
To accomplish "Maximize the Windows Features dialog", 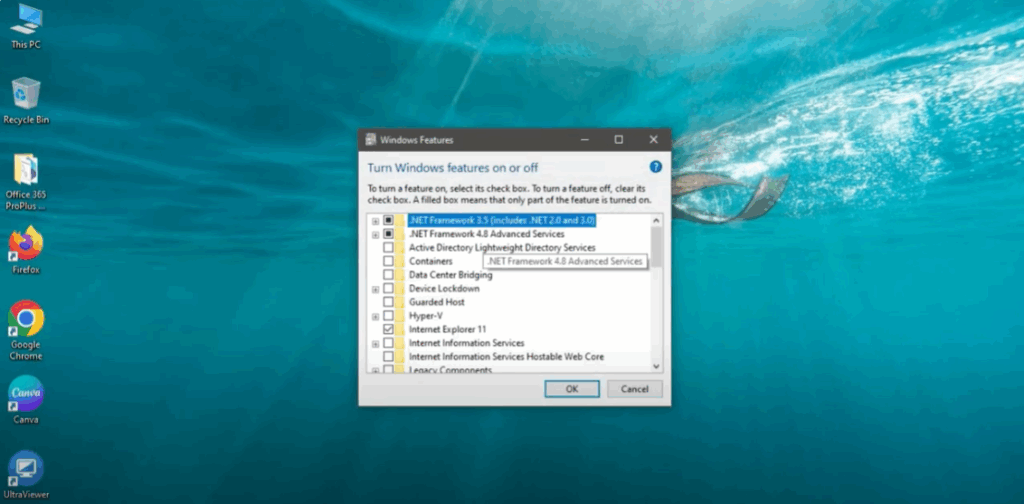I will (618, 140).
